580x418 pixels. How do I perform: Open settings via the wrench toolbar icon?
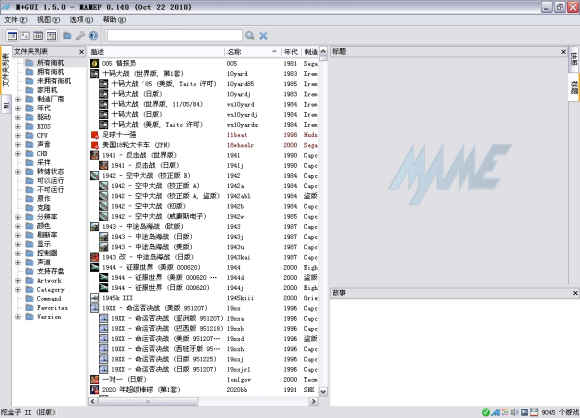coord(80,36)
